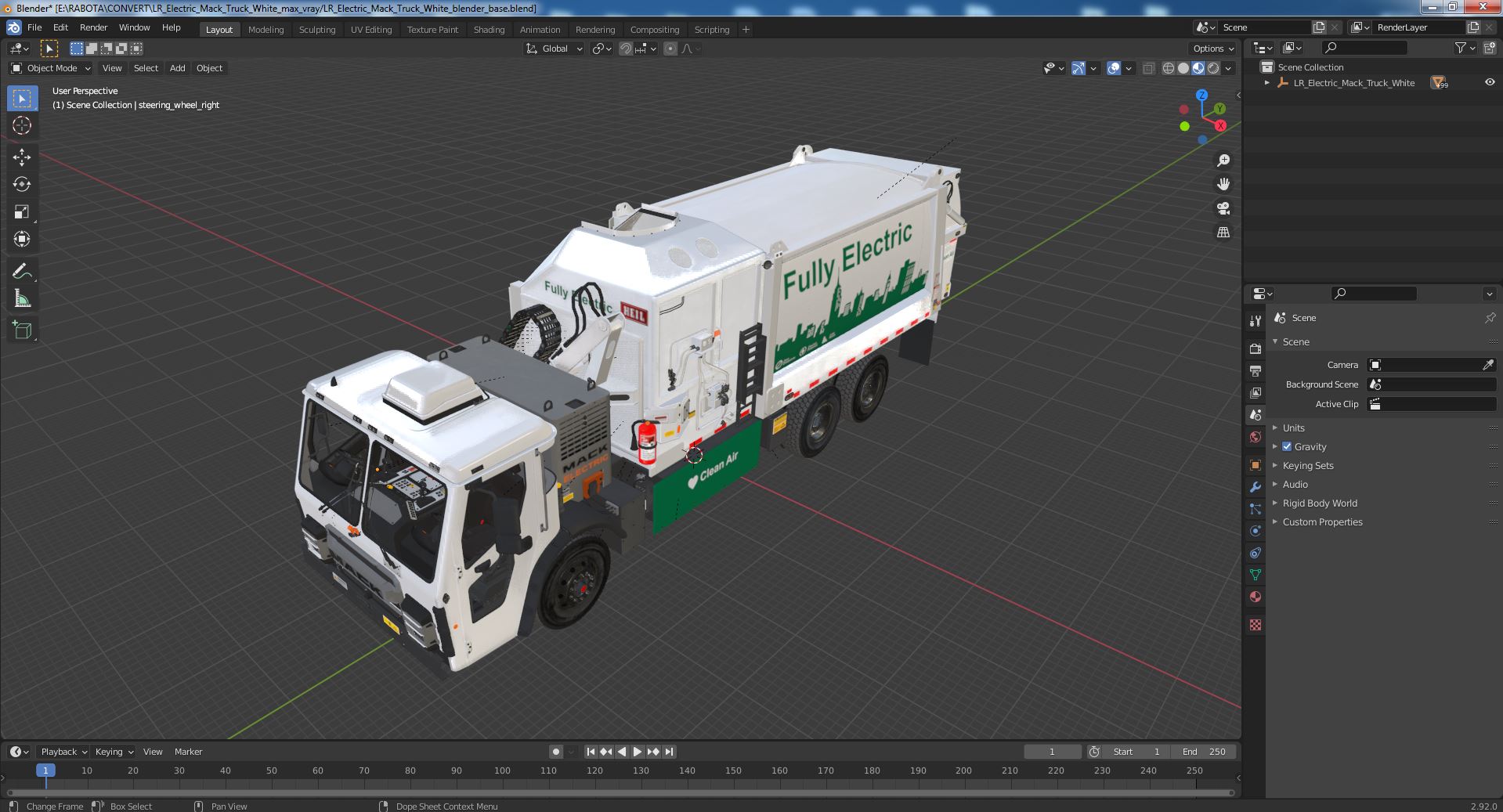Open the Output properties tab
This screenshot has width=1503, height=812.
(x=1256, y=370)
